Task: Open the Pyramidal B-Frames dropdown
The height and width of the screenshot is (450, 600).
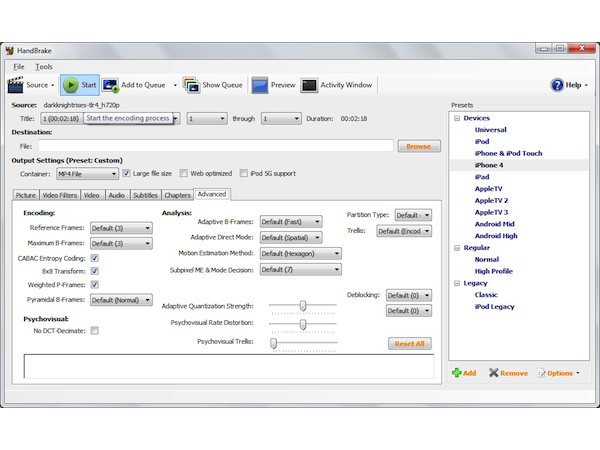Action: coord(121,300)
